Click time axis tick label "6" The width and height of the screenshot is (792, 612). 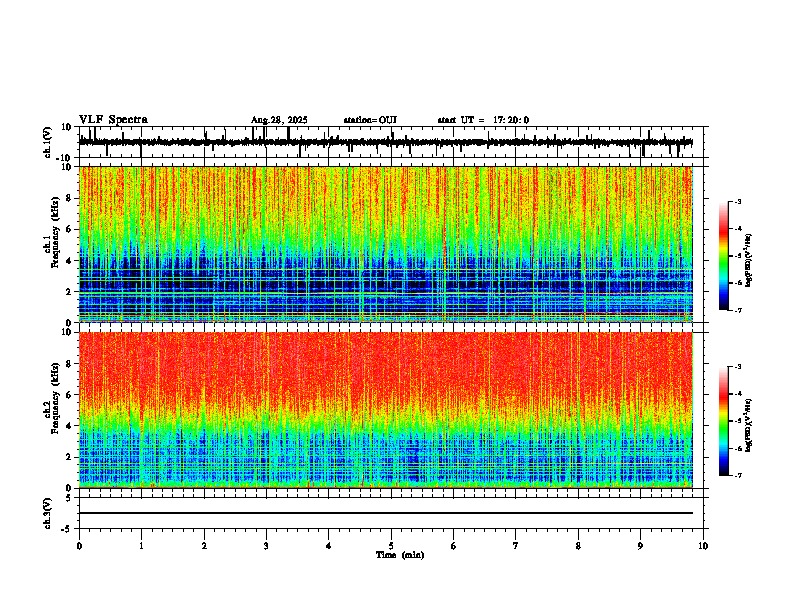pyautogui.click(x=454, y=546)
